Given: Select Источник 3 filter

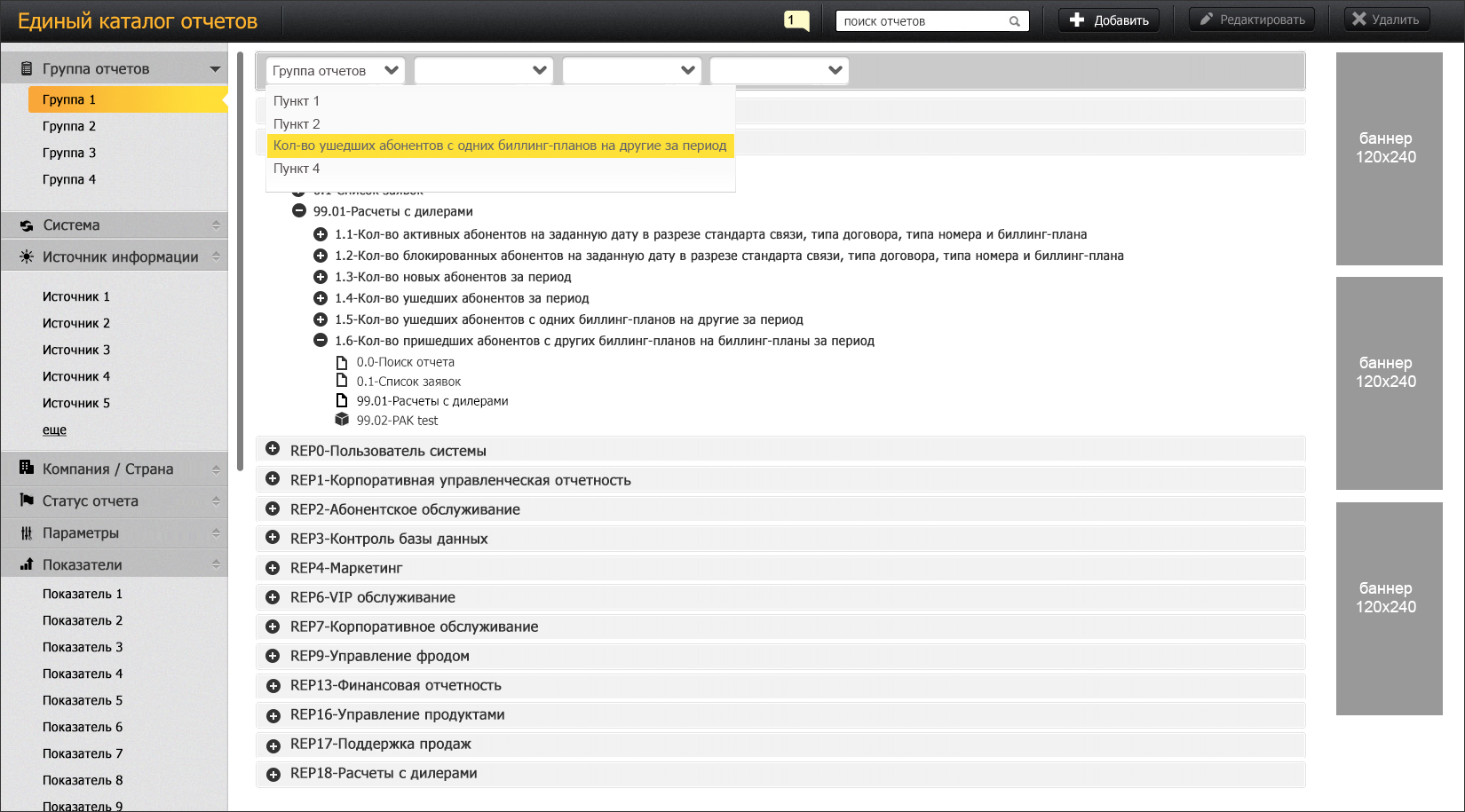Looking at the screenshot, I should click(76, 350).
